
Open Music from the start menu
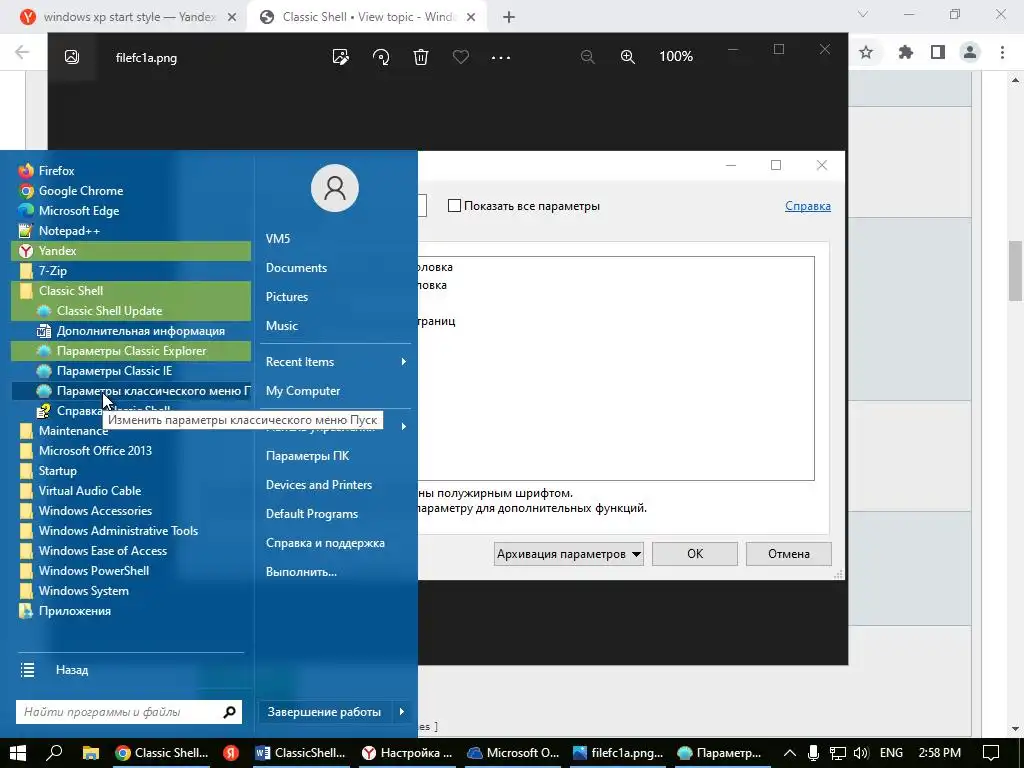point(281,325)
